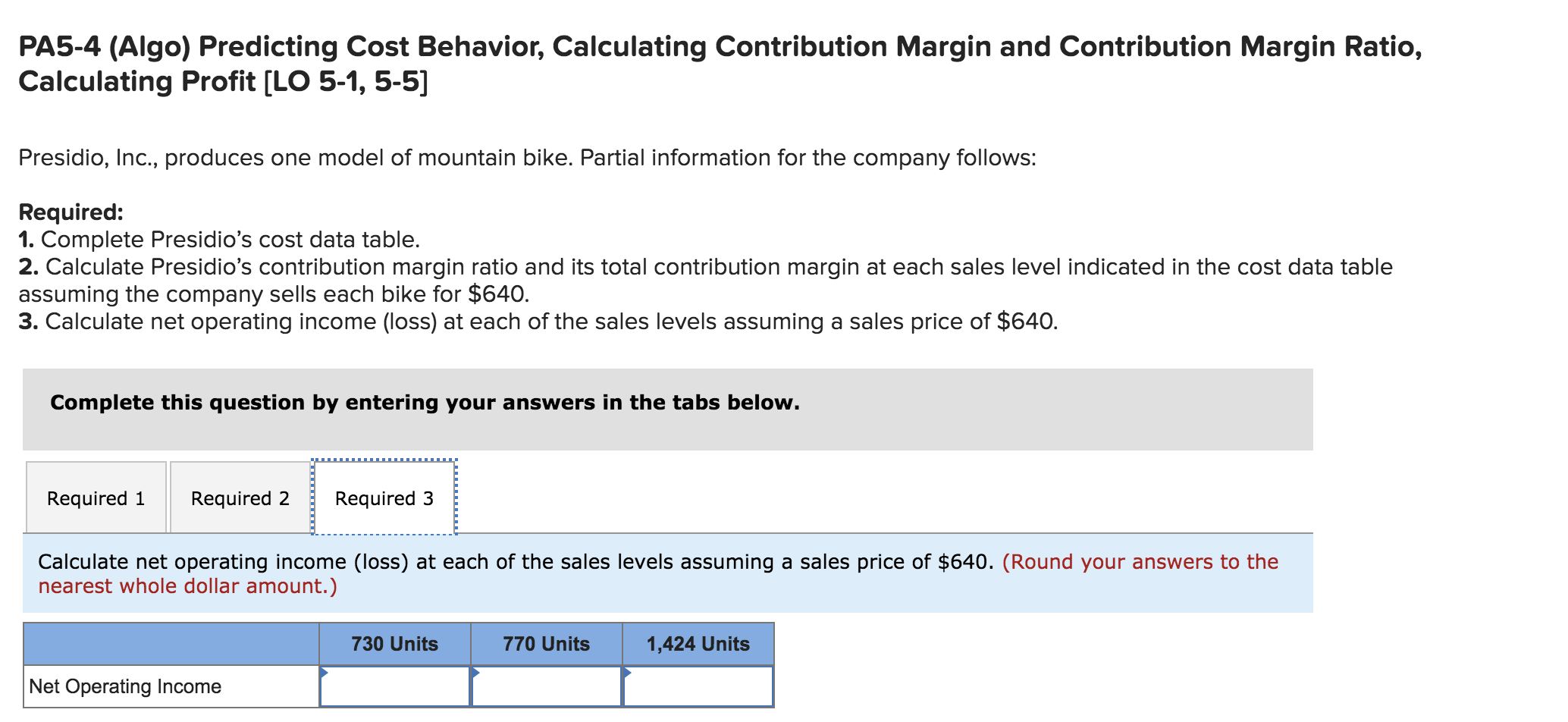
Task: Click the 770 Units column header
Action: coord(546,643)
